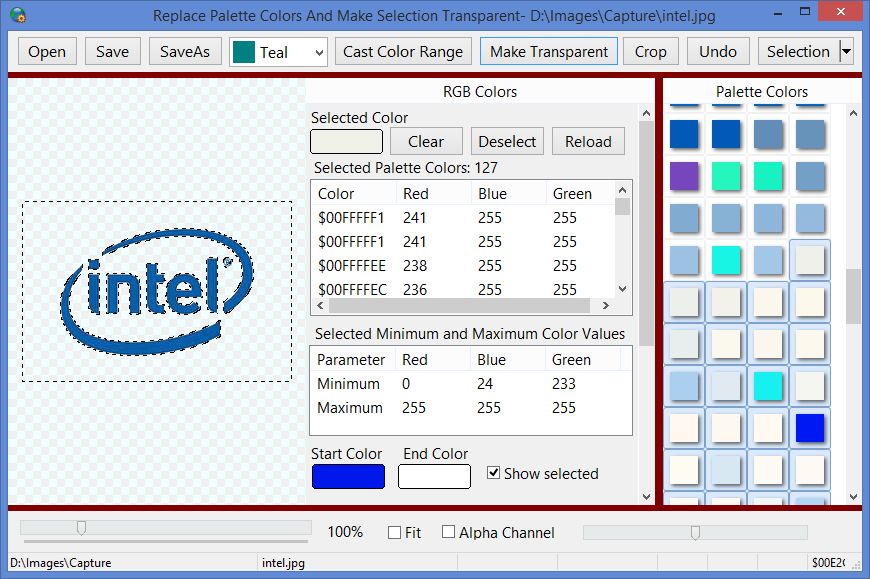
Task: Select the $00FFFFEC color row
Action: point(463,289)
